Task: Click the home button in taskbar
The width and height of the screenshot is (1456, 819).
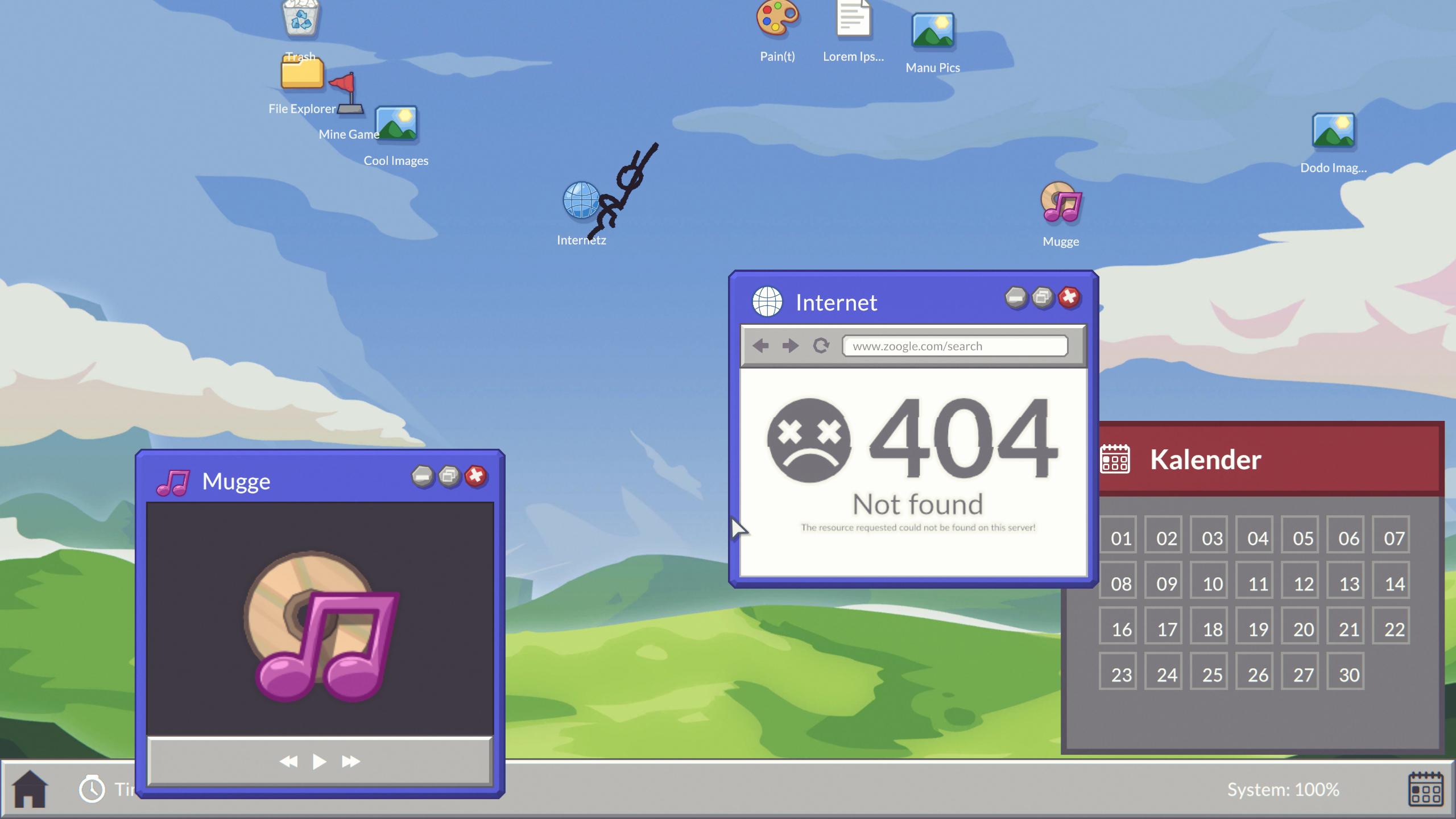Action: (30, 789)
